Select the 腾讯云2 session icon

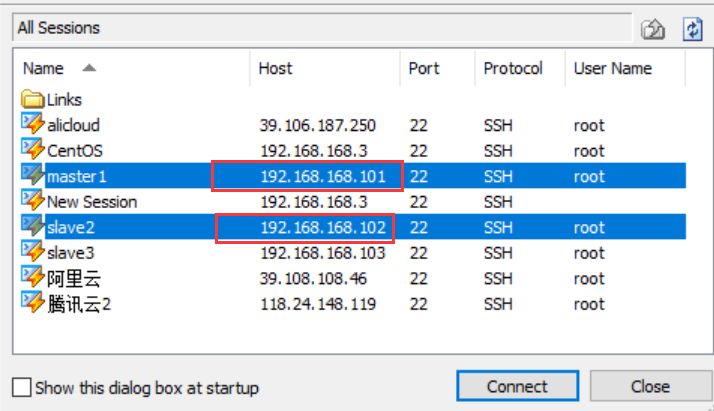pyautogui.click(x=32, y=302)
